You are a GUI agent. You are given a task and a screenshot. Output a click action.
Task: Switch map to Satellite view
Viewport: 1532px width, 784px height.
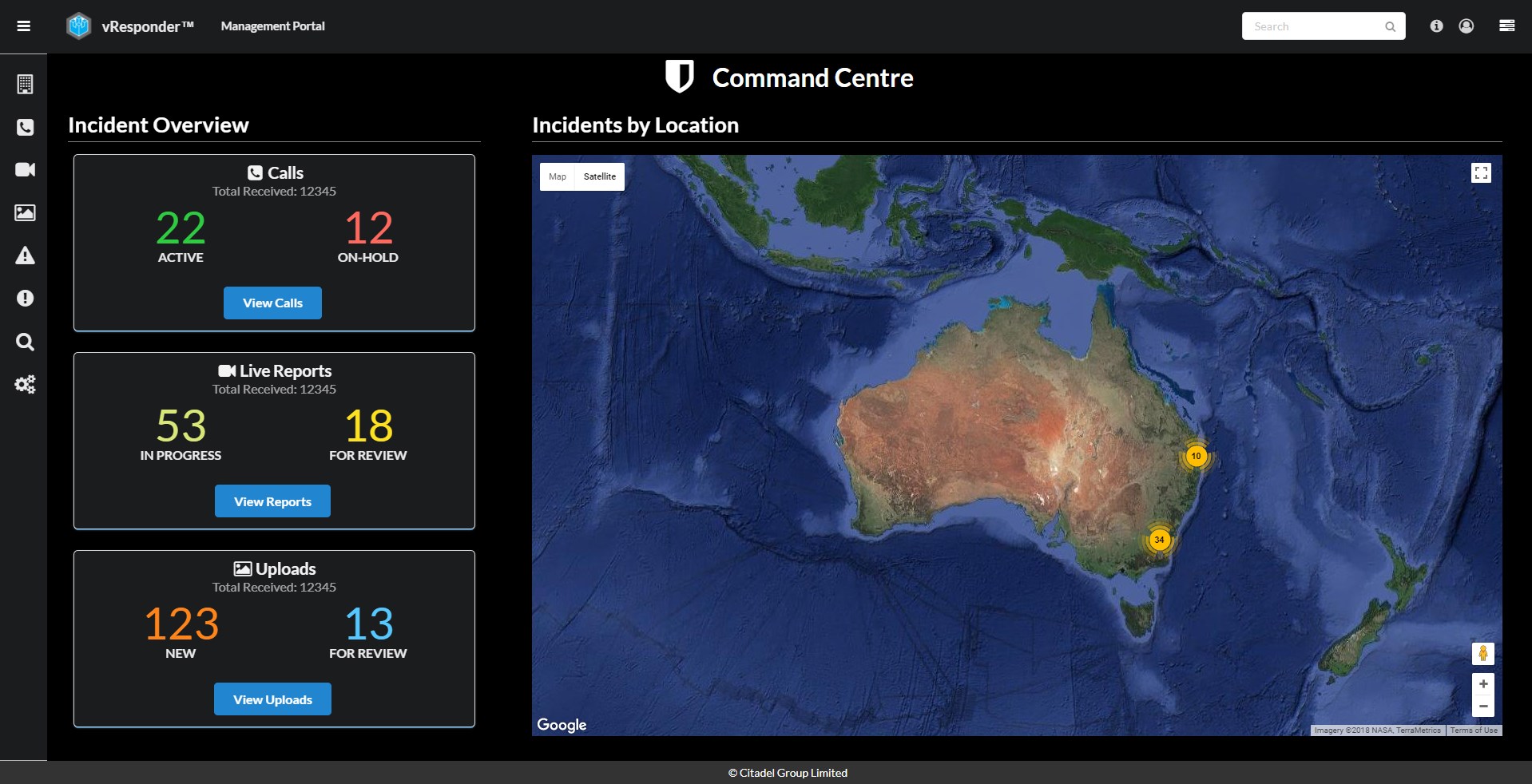(x=600, y=176)
